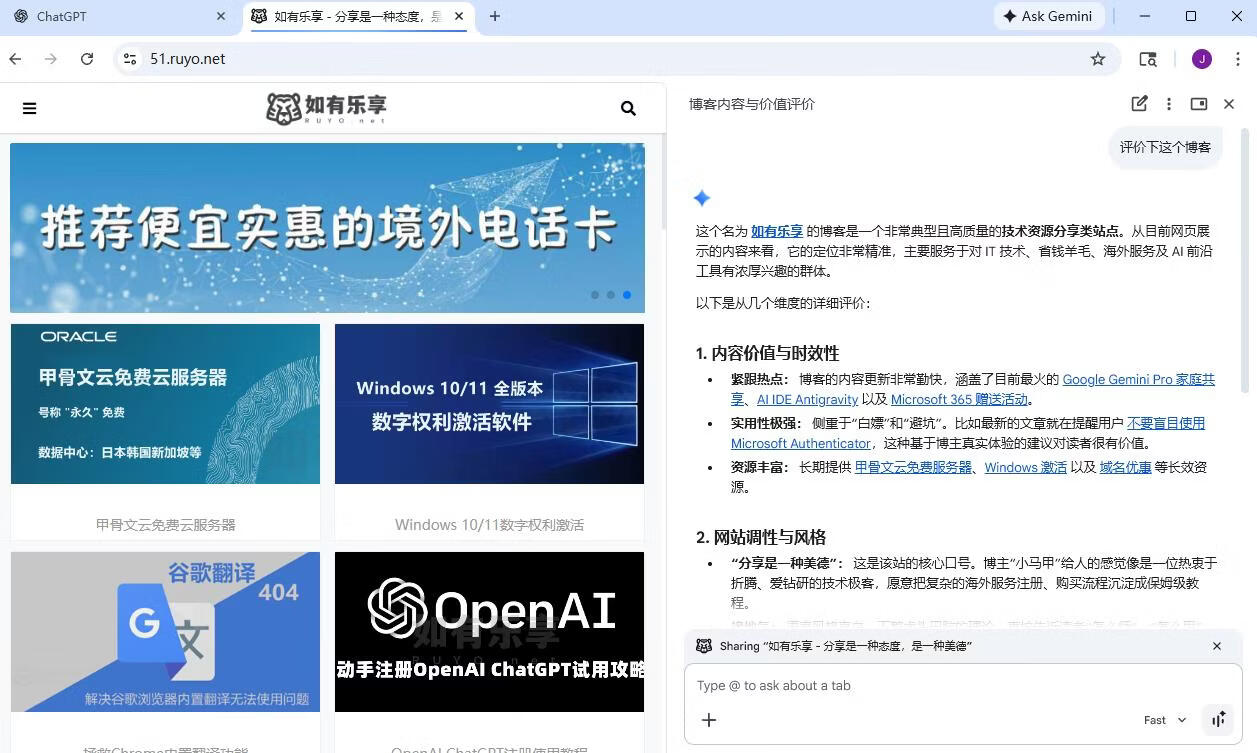This screenshot has height=753, width=1257.
Task: Stop sharing the current tab with Gemini
Action: pyautogui.click(x=1217, y=646)
